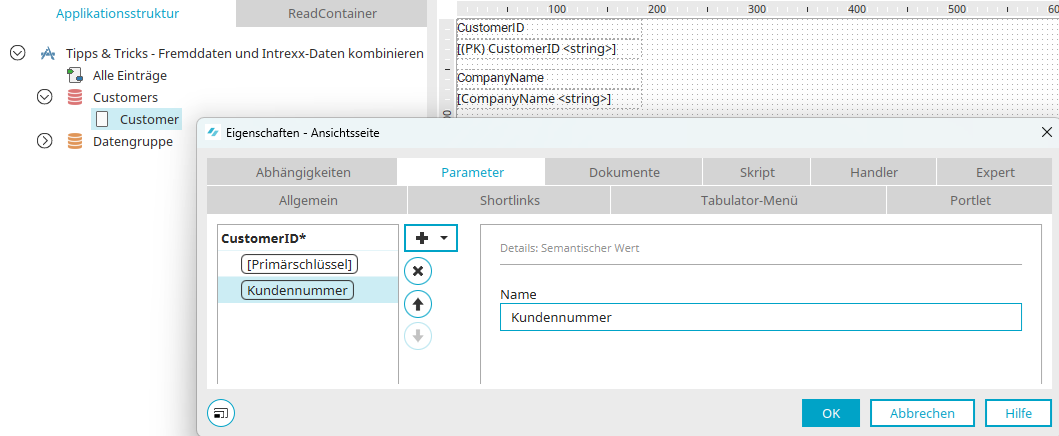Click the grayed down arrow icon
The height and width of the screenshot is (436, 1059).
click(418, 336)
